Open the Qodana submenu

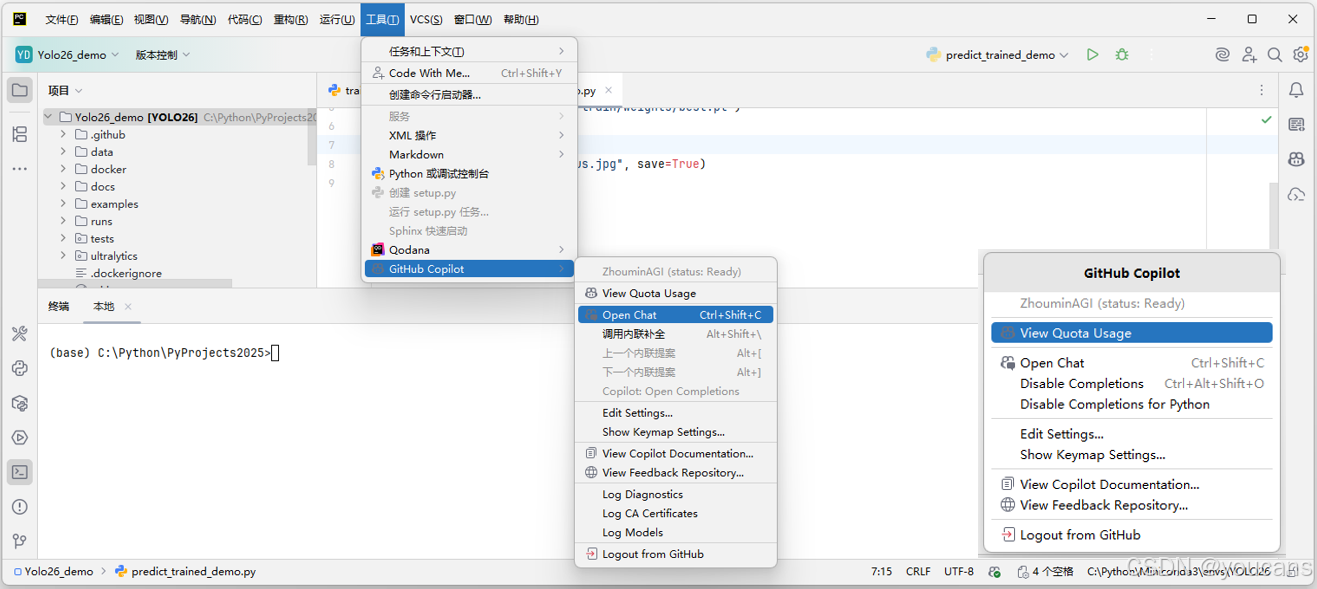(469, 250)
